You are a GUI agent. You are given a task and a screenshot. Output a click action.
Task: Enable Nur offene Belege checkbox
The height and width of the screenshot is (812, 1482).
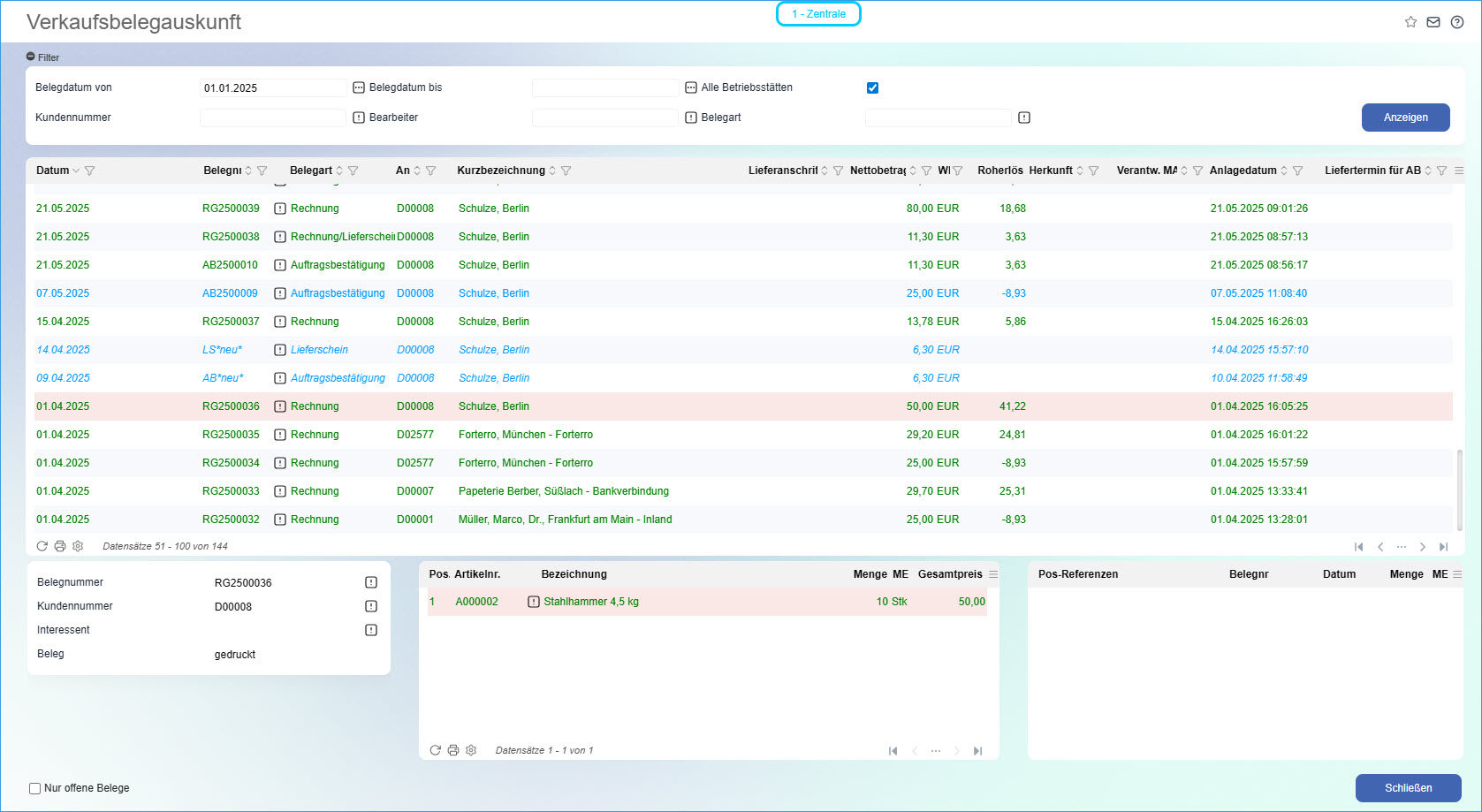[x=35, y=788]
